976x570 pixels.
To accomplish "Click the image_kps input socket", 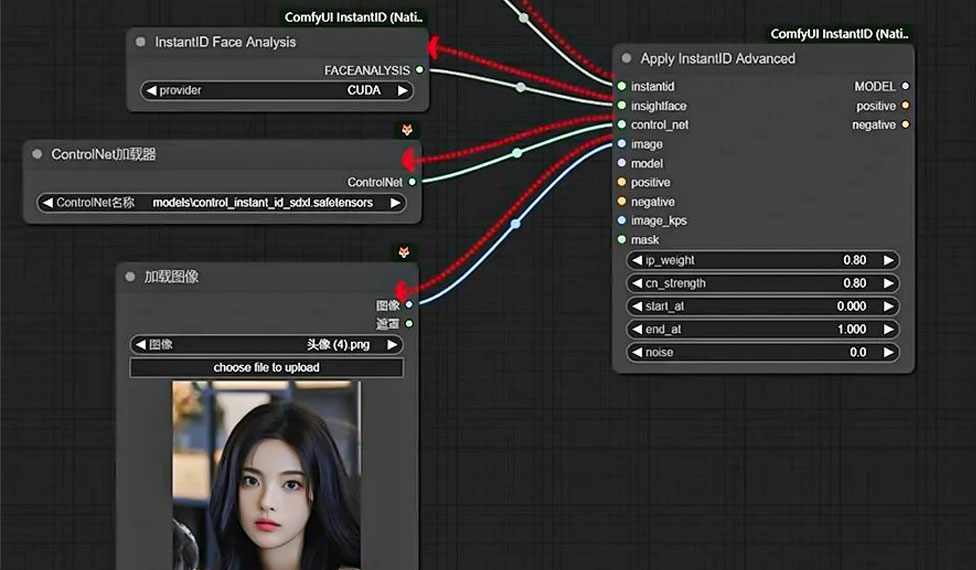I will 621,220.
